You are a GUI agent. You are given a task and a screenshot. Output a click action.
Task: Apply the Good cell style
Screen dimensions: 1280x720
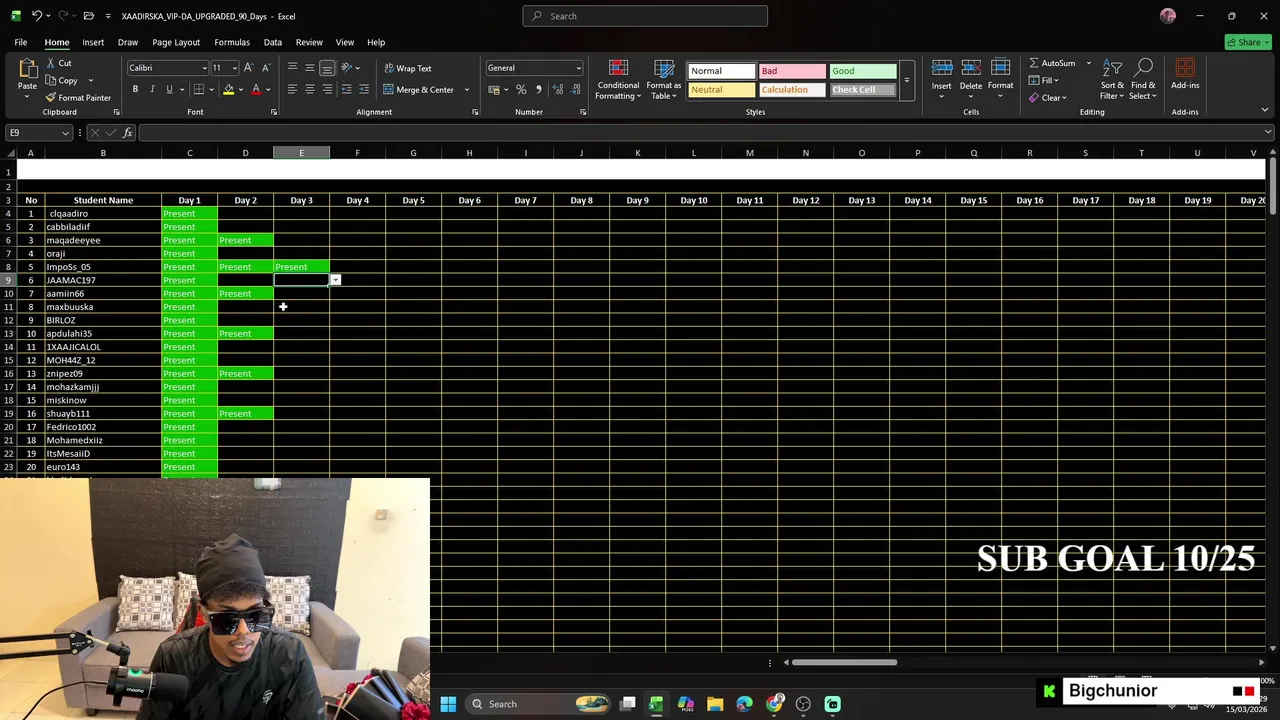[x=863, y=71]
